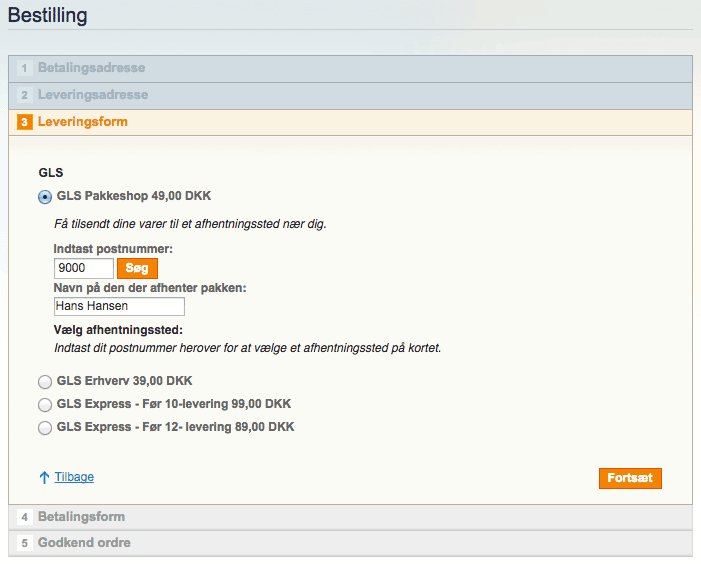Click the orange step 3 number badge
This screenshot has width=701, height=564.
click(x=24, y=123)
